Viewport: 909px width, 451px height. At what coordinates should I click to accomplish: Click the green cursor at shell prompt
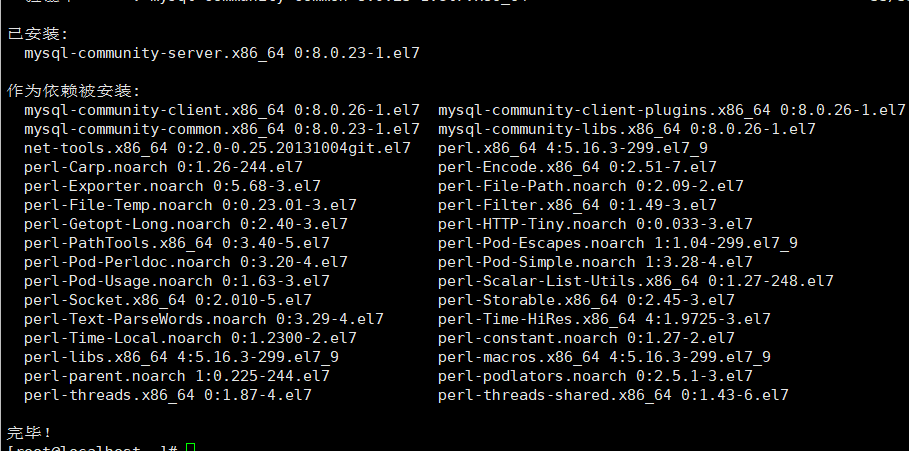point(191,447)
